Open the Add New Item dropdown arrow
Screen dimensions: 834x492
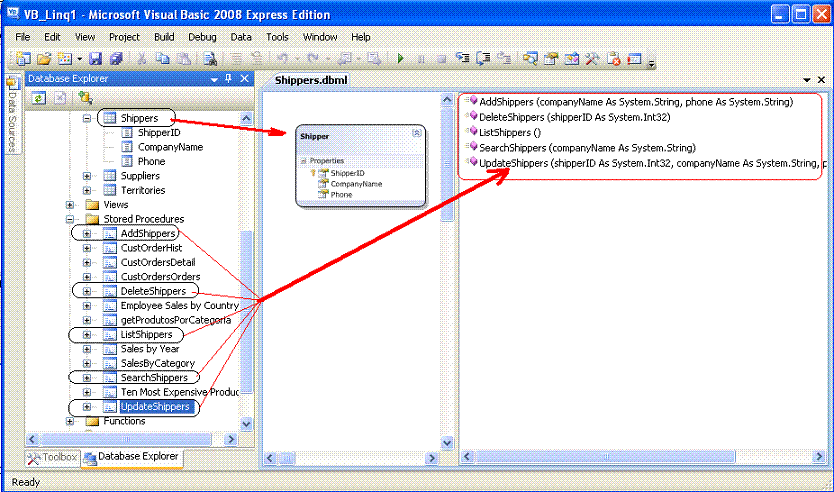tap(79, 59)
